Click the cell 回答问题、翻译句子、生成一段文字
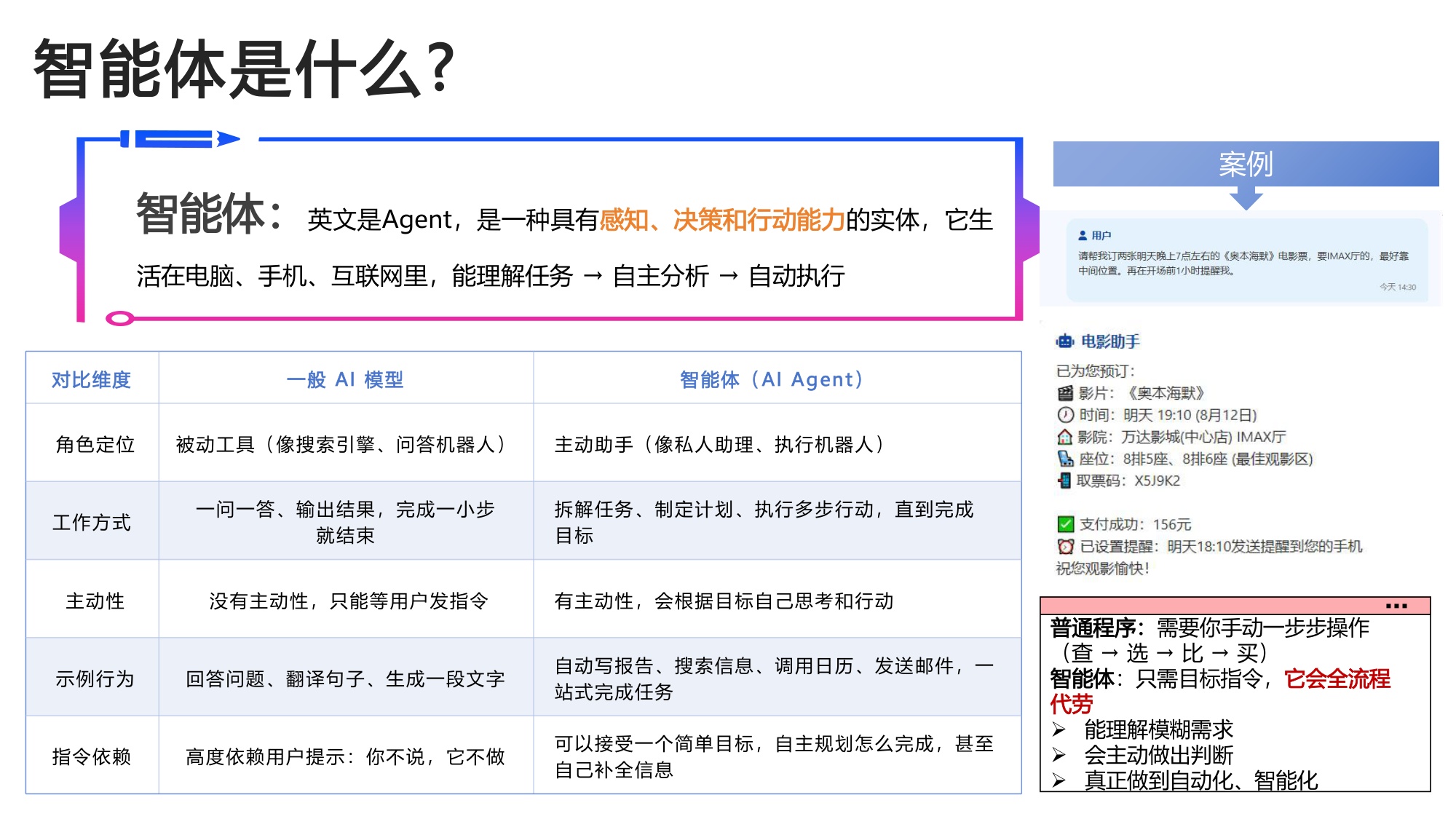The image size is (1456, 819). coord(345,678)
